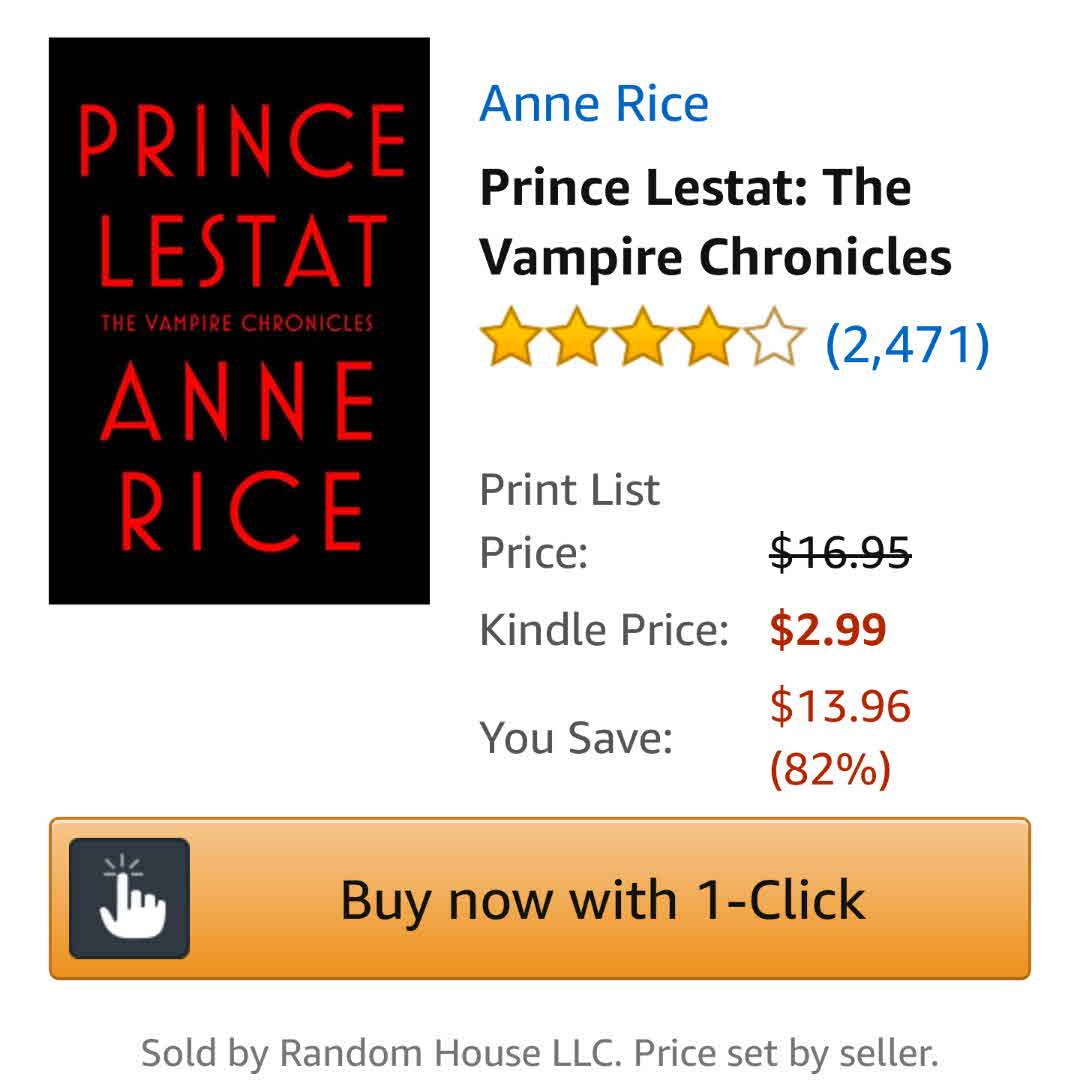Viewport: 1080px width, 1080px height.
Task: Click the You Save label
Action: [x=576, y=738]
